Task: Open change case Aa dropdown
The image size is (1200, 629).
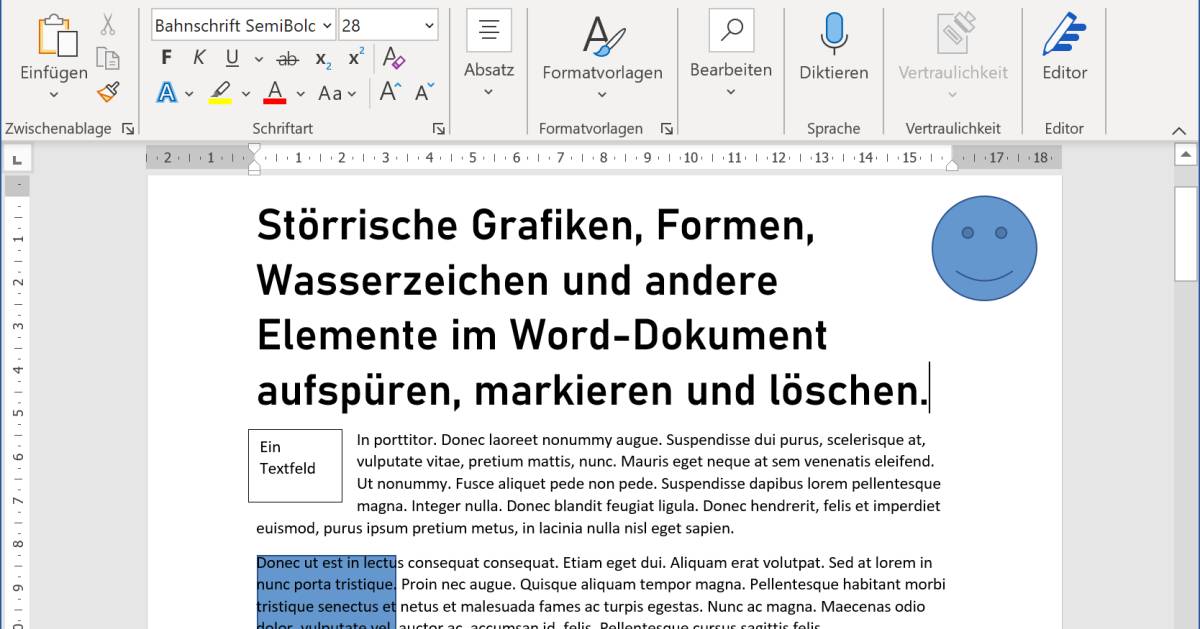Action: click(337, 93)
